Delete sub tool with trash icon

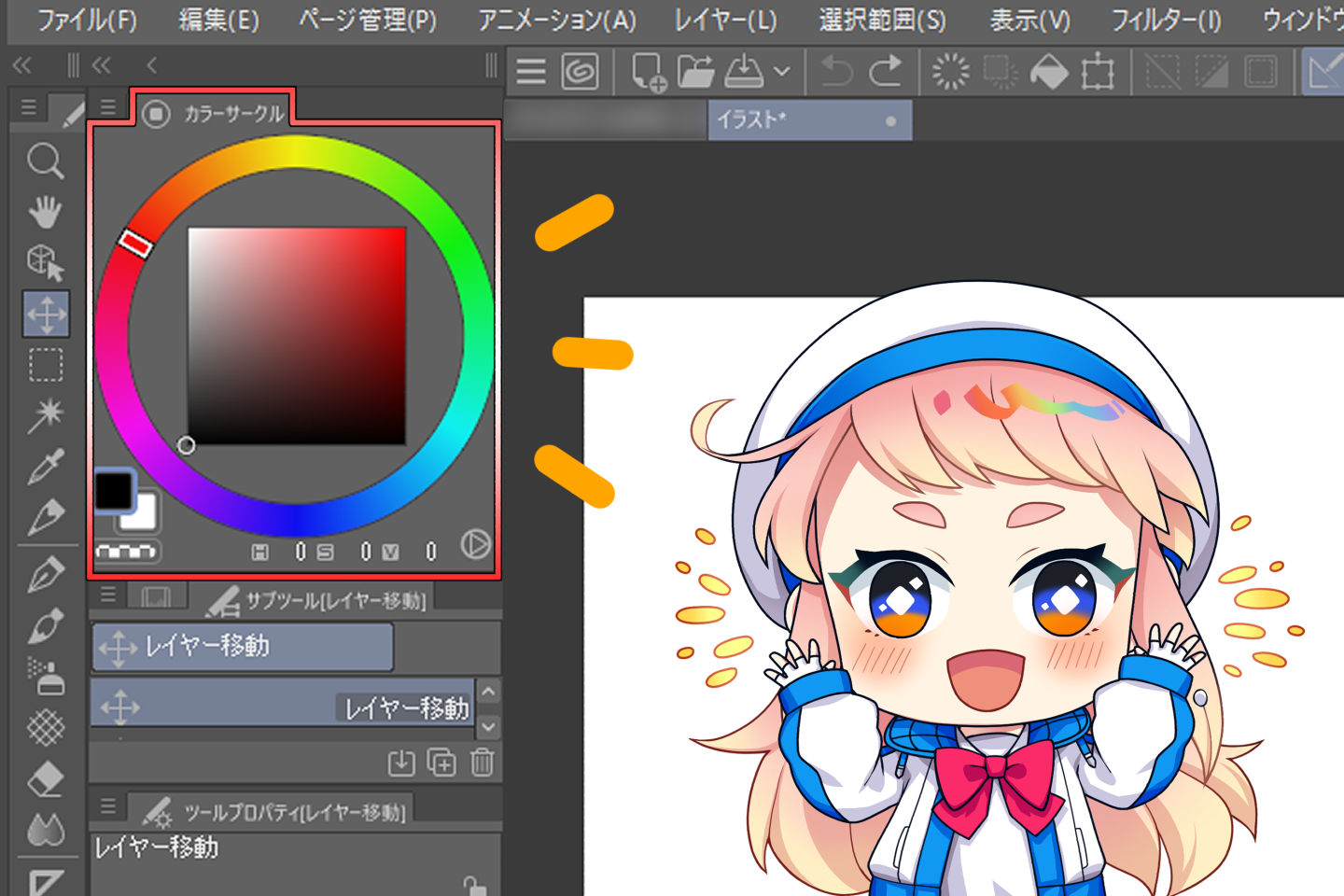(x=482, y=763)
